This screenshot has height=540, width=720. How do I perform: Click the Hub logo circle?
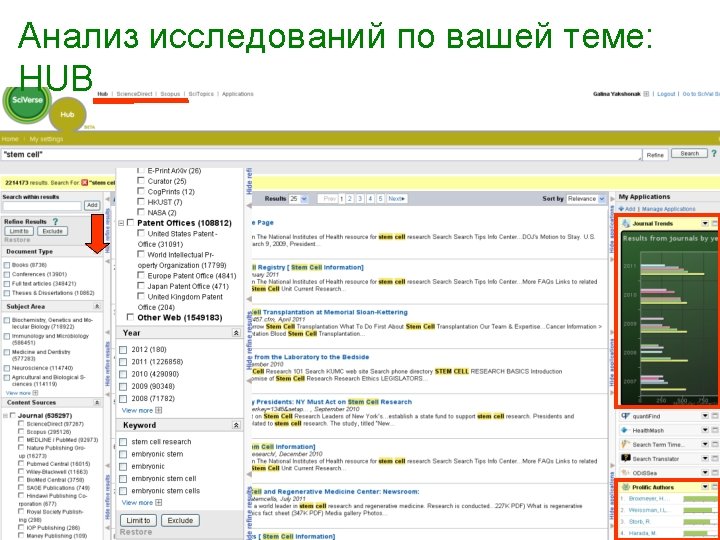pyautogui.click(x=67, y=115)
